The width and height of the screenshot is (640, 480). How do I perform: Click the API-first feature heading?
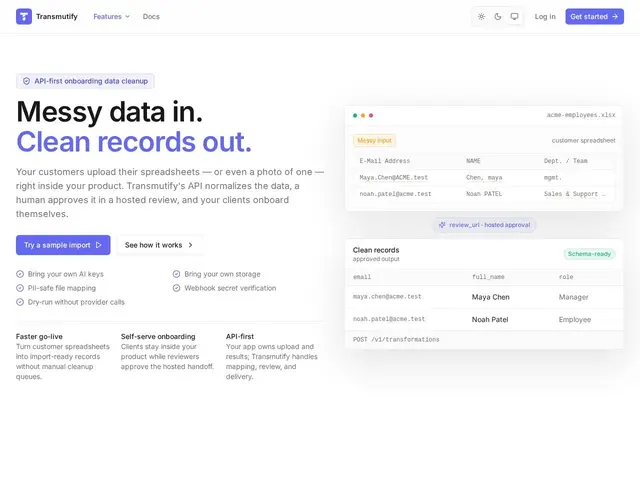pos(240,336)
